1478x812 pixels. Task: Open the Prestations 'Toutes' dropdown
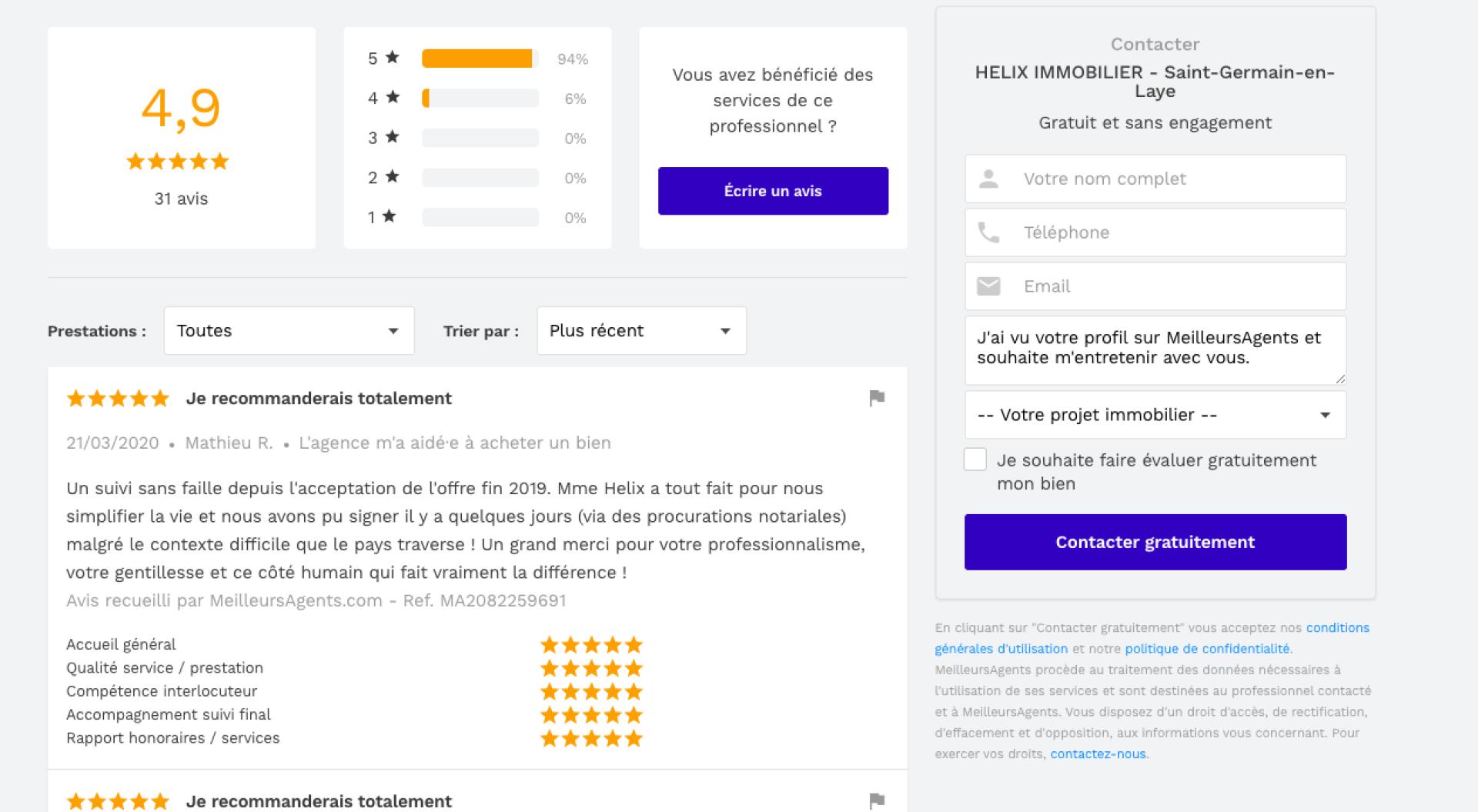point(289,331)
